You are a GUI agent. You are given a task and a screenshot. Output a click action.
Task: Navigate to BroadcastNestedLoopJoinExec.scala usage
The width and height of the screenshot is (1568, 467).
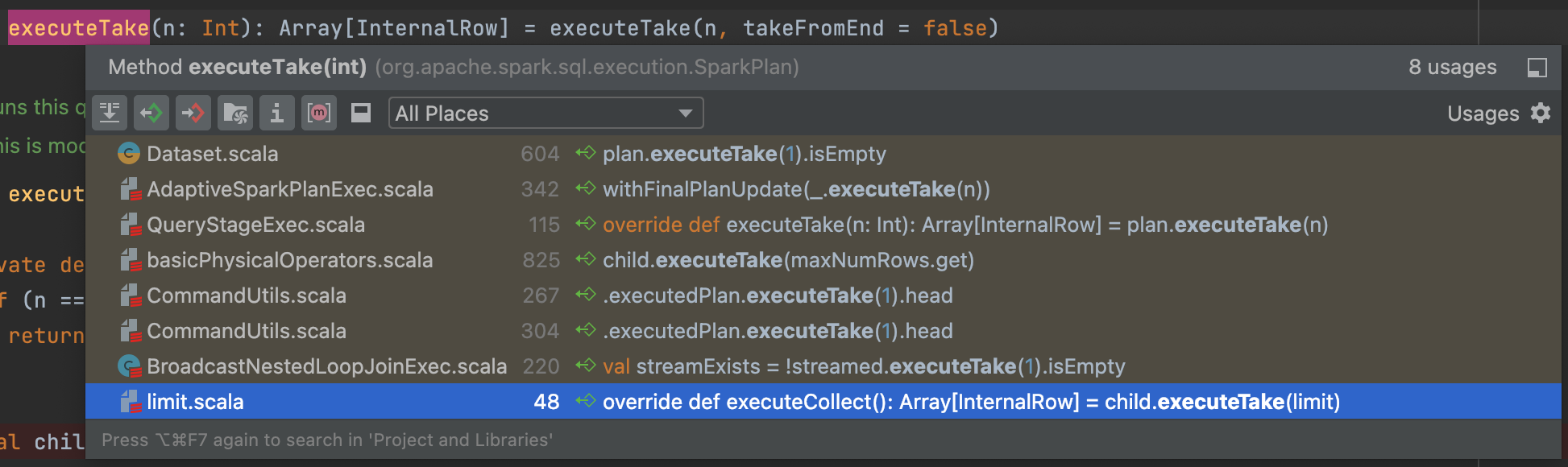(x=326, y=366)
